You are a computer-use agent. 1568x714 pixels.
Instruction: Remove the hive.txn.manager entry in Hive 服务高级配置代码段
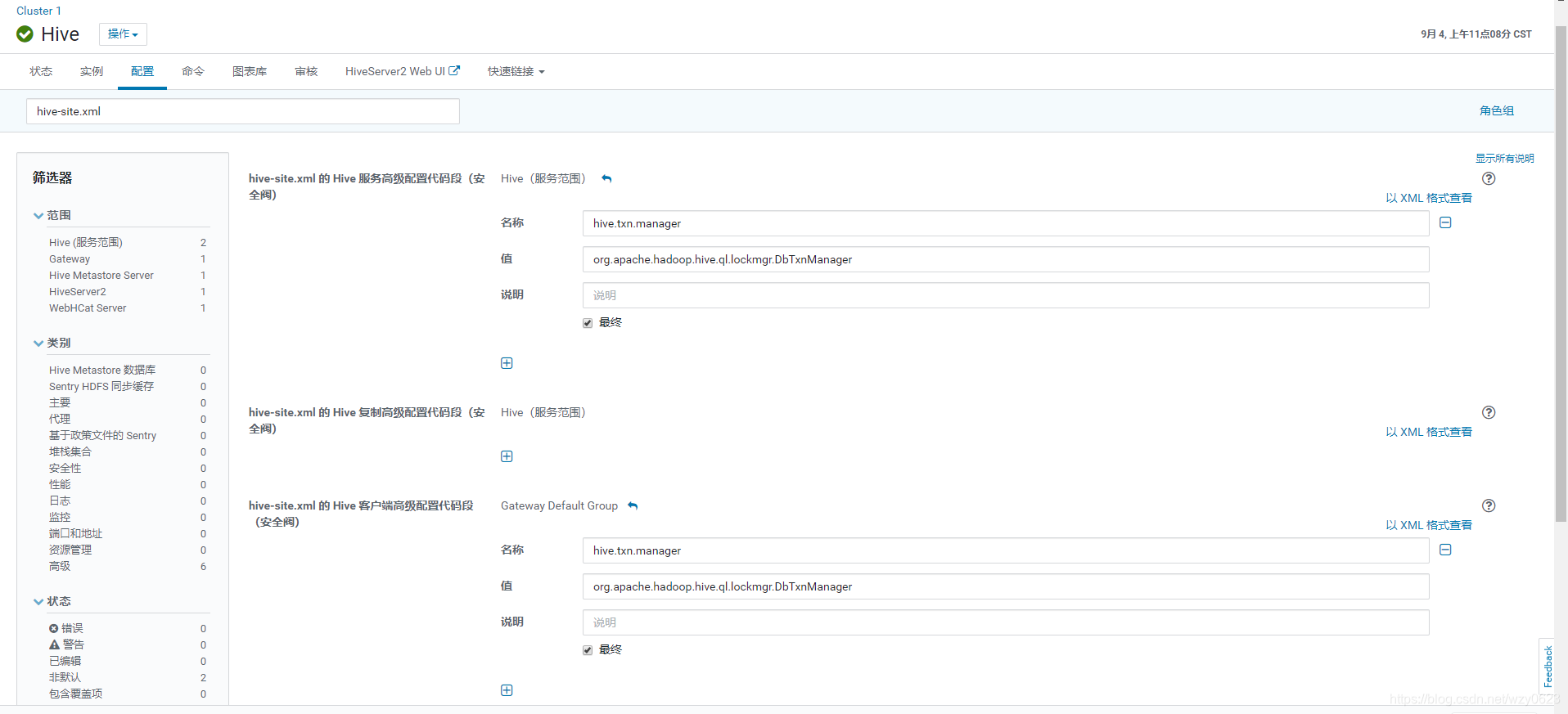[1445, 222]
